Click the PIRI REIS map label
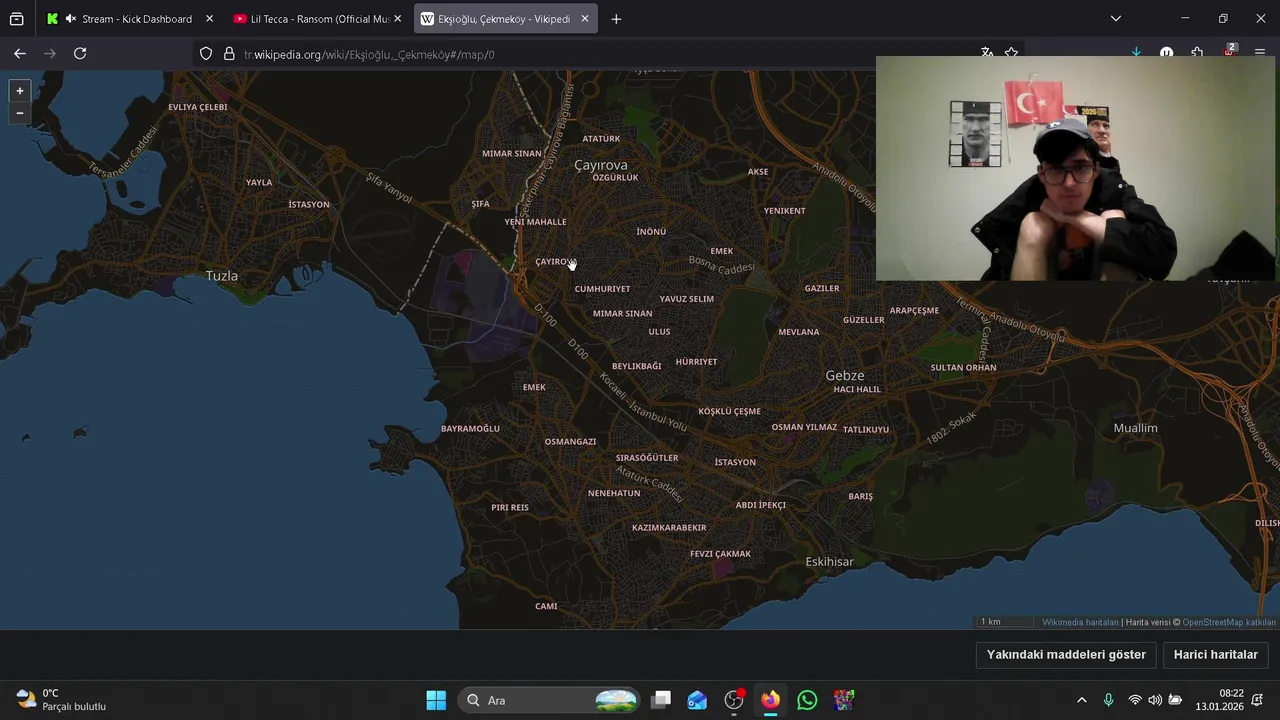Screen dimensions: 1280x720 click(x=510, y=508)
